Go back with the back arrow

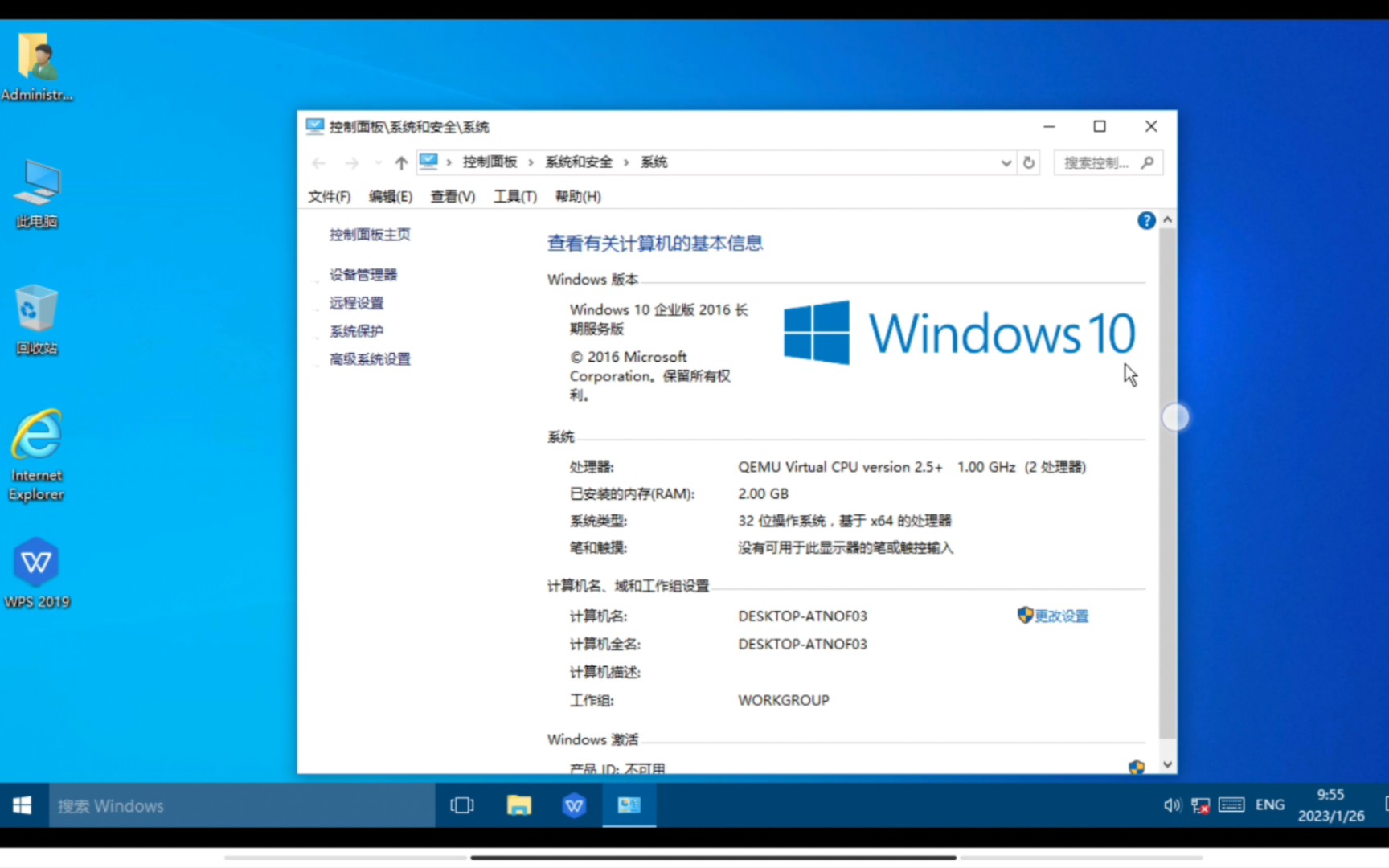click(319, 162)
